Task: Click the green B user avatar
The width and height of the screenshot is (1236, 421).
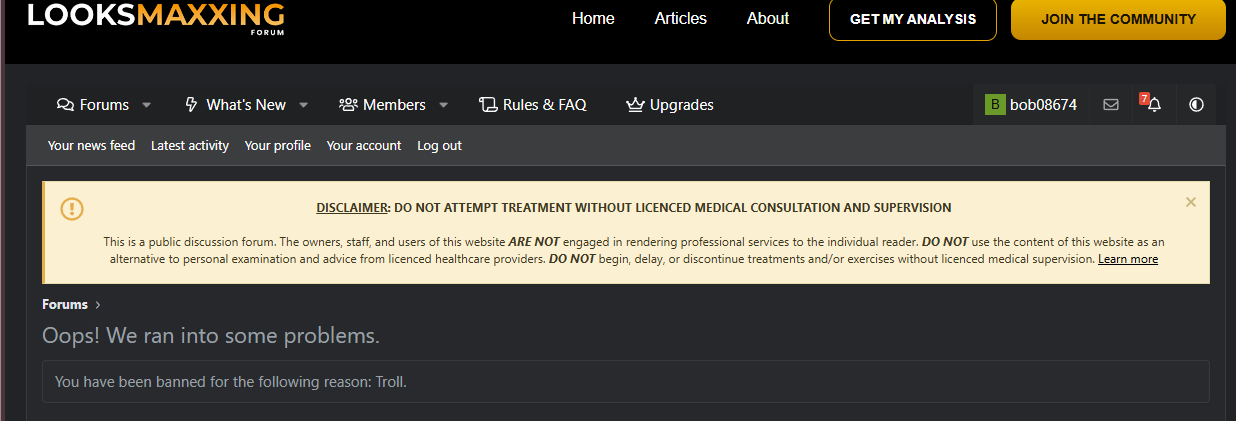Action: (995, 104)
